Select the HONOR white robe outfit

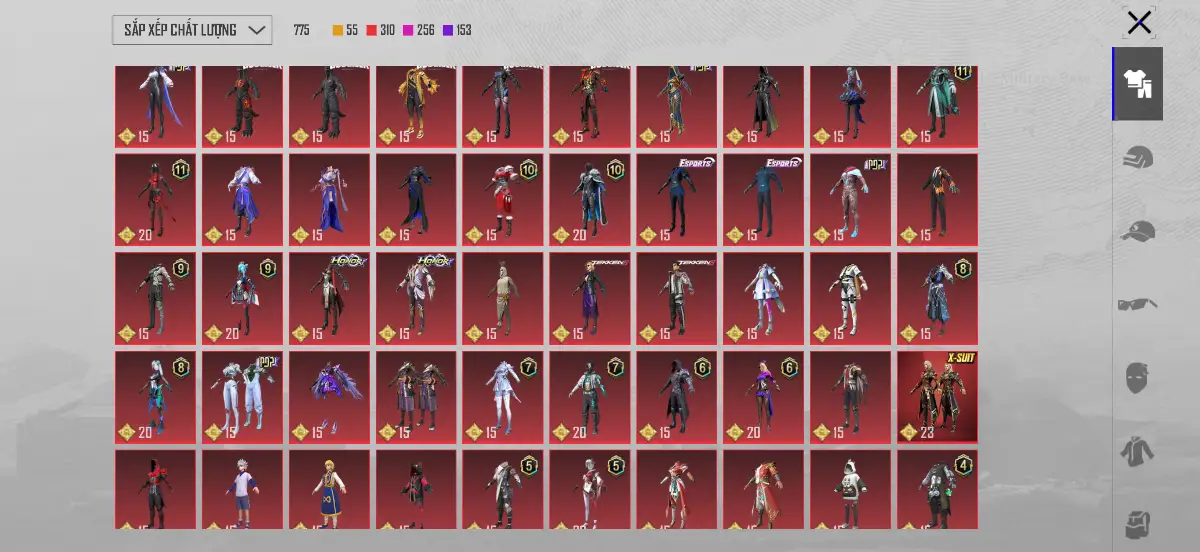click(x=416, y=298)
